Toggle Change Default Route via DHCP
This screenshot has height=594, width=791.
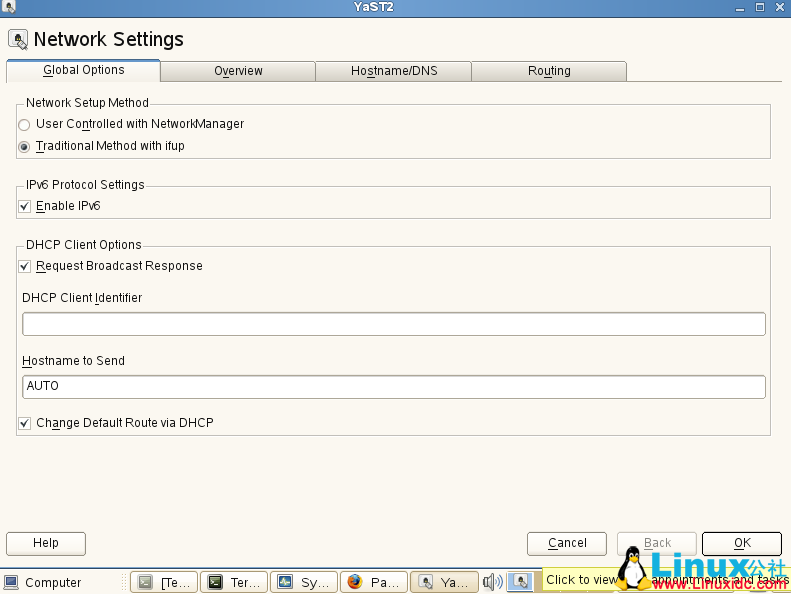pyautogui.click(x=24, y=424)
